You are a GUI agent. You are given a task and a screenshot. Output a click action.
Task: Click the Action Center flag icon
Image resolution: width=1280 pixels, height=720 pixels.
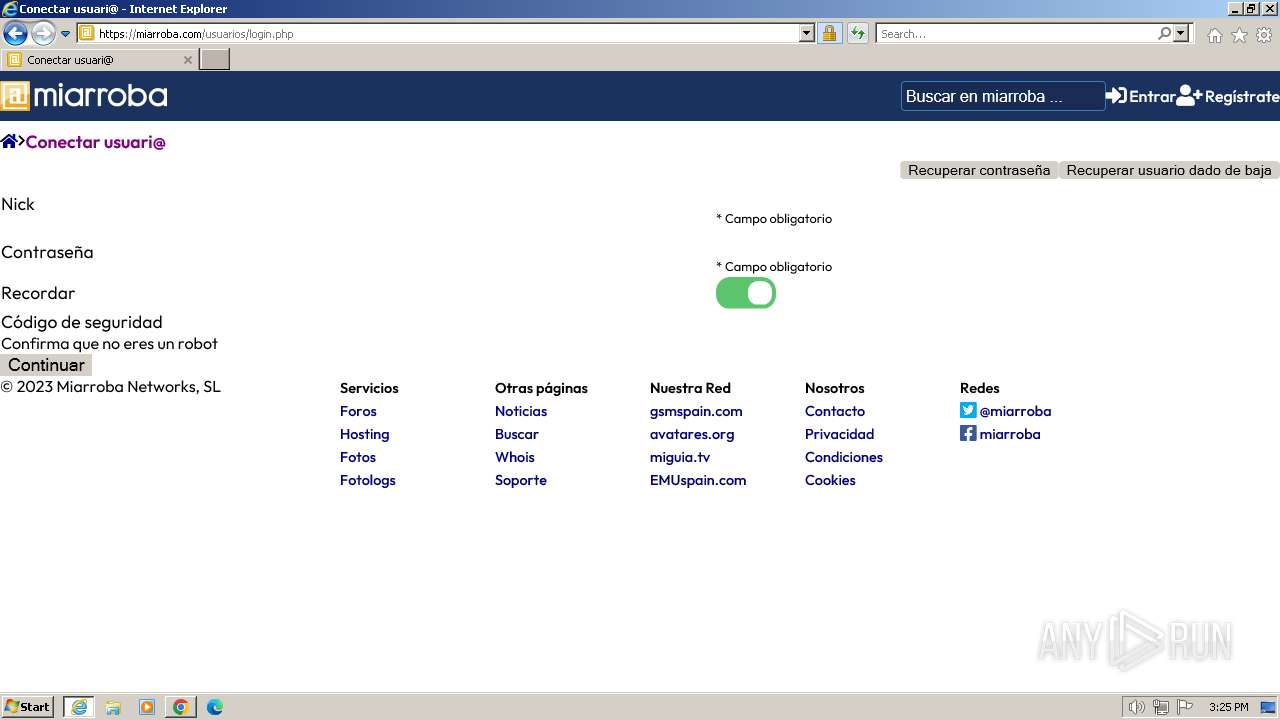[1185, 707]
